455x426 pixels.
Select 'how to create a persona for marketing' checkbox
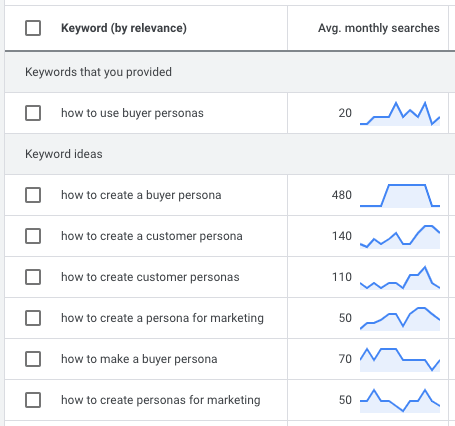click(33, 318)
